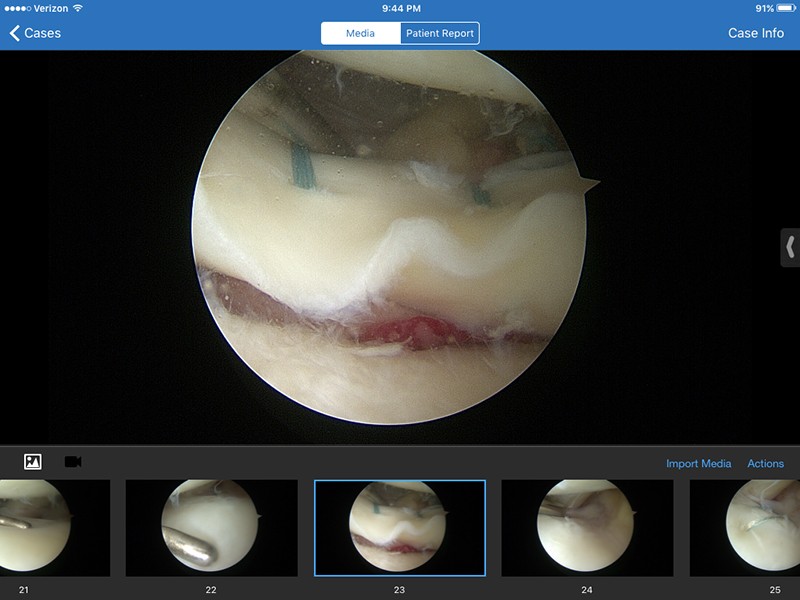Show photos with the image filter icon
800x600 pixels.
pyautogui.click(x=33, y=462)
